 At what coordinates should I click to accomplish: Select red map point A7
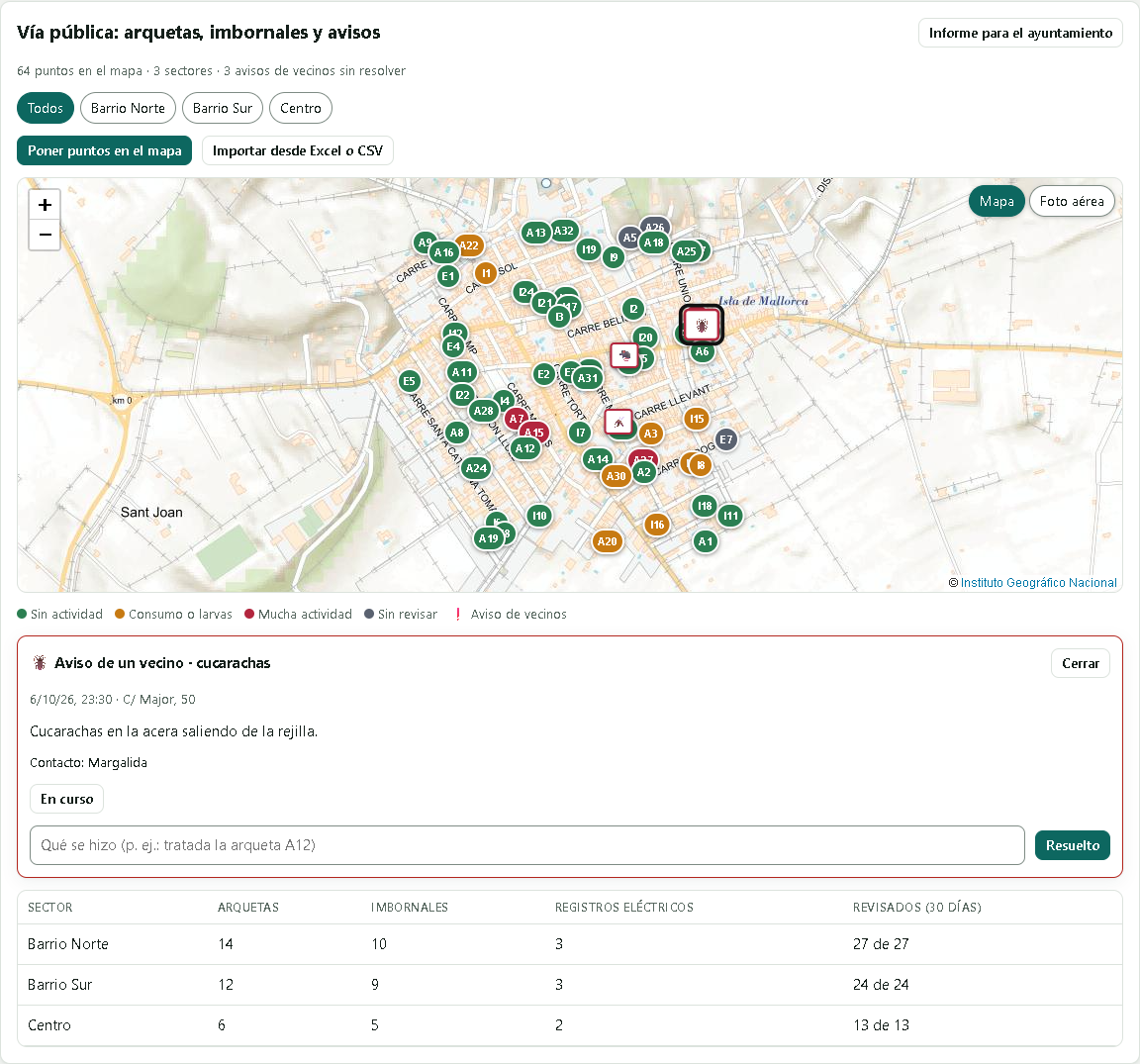[x=517, y=419]
